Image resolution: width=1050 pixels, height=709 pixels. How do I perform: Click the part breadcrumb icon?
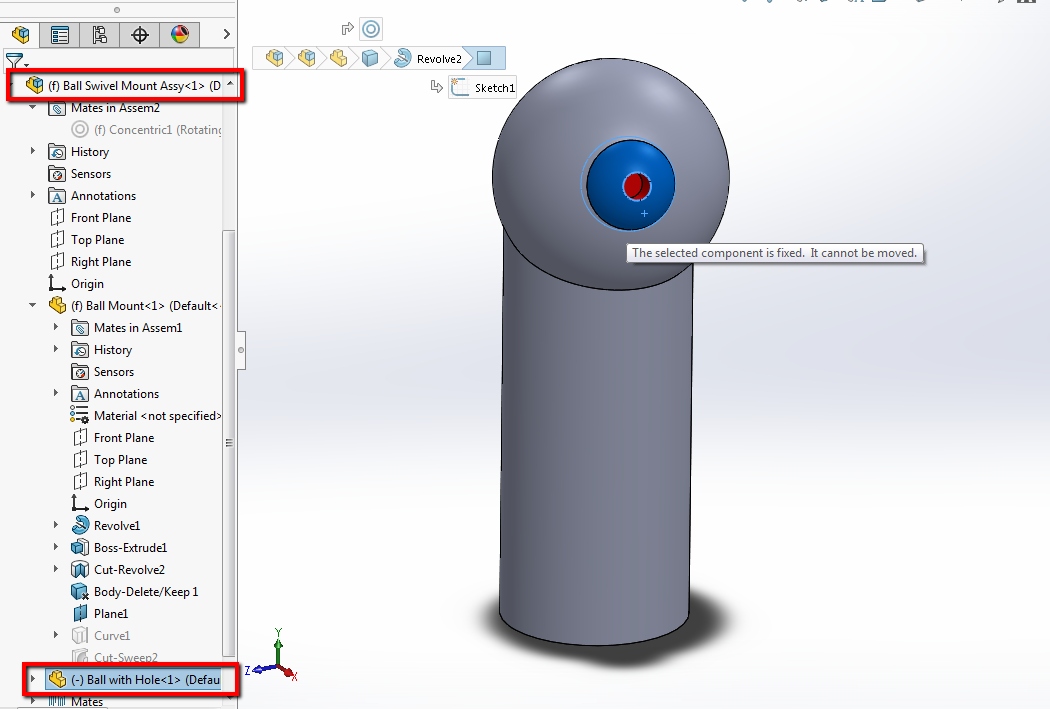pos(338,58)
